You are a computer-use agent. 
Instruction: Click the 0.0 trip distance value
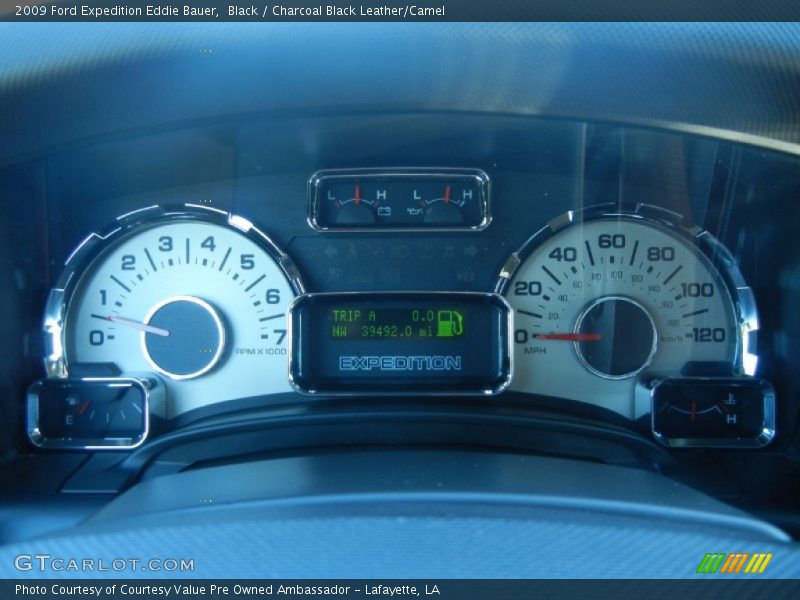[x=422, y=316]
